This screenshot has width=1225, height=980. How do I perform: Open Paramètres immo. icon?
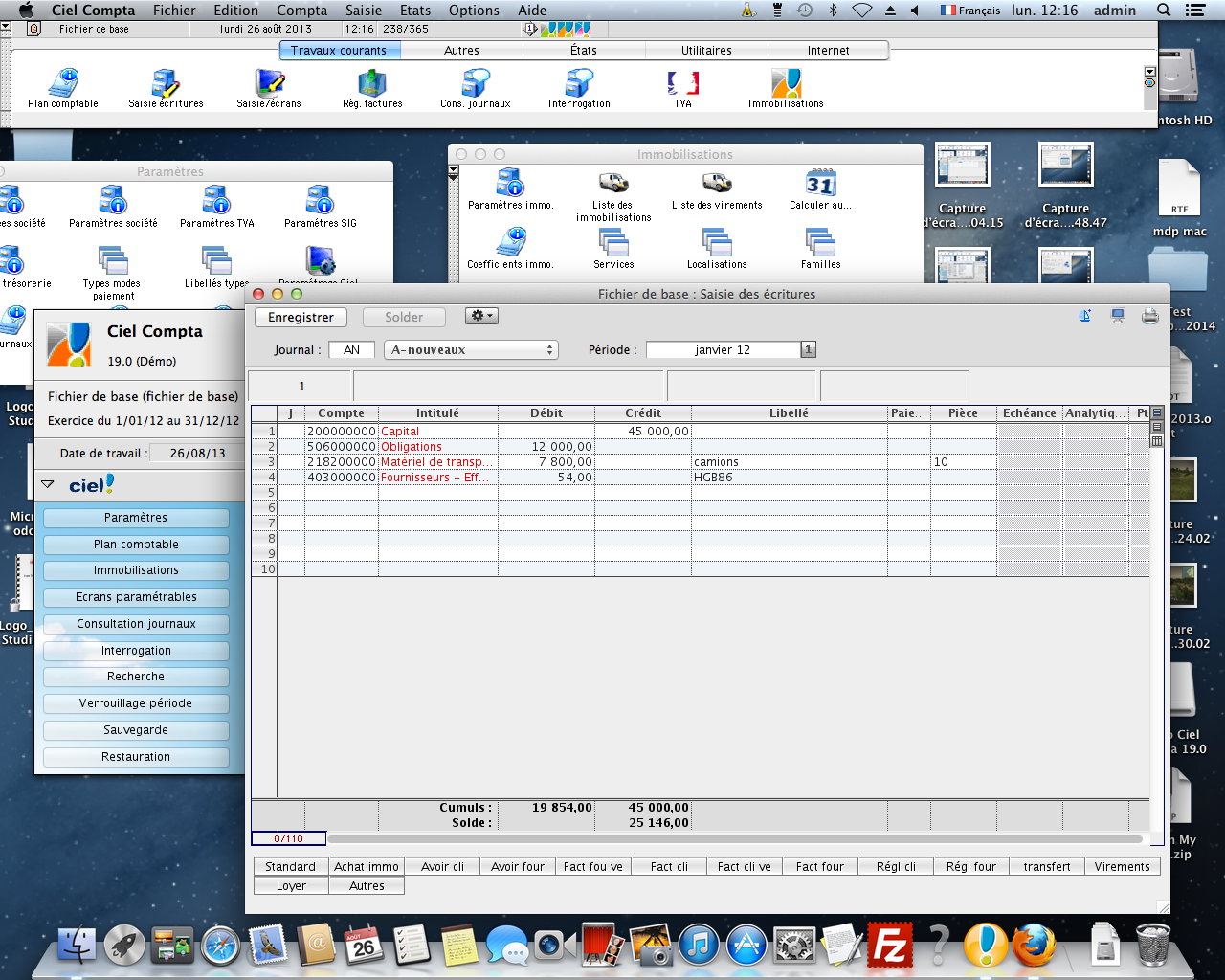coord(510,183)
